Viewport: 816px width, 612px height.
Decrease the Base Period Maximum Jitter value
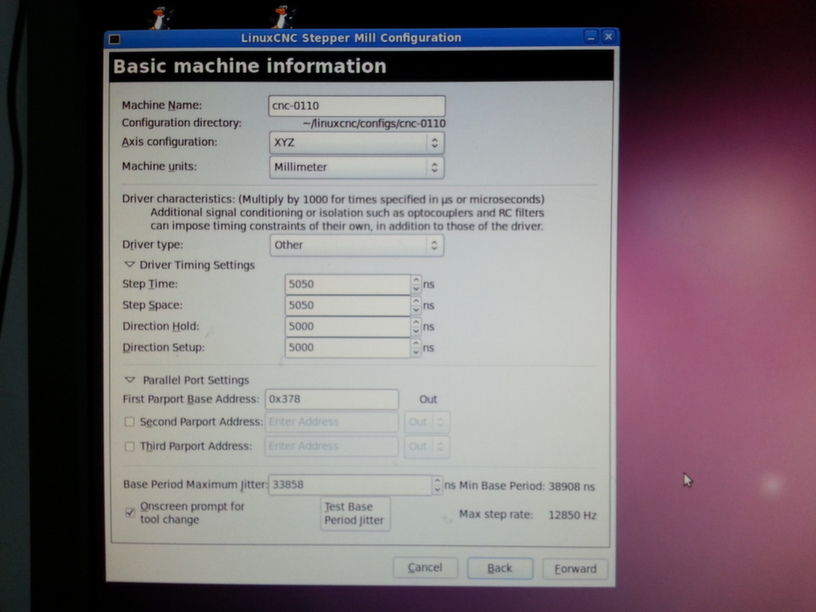[x=437, y=490]
